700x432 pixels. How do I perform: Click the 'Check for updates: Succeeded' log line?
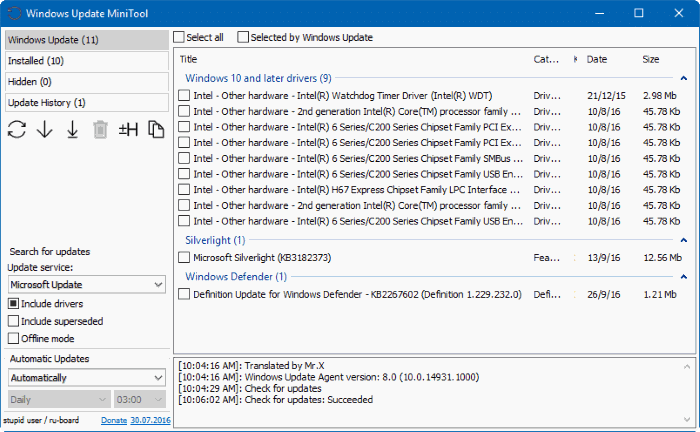pyautogui.click(x=275, y=400)
